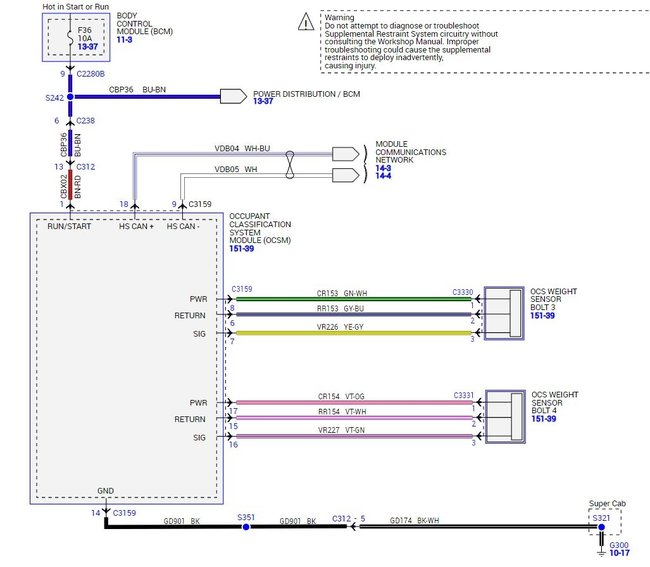Select the 'RR154 VT-WH' wire label
Viewport: 650px width, 567px height.
pyautogui.click(x=342, y=412)
